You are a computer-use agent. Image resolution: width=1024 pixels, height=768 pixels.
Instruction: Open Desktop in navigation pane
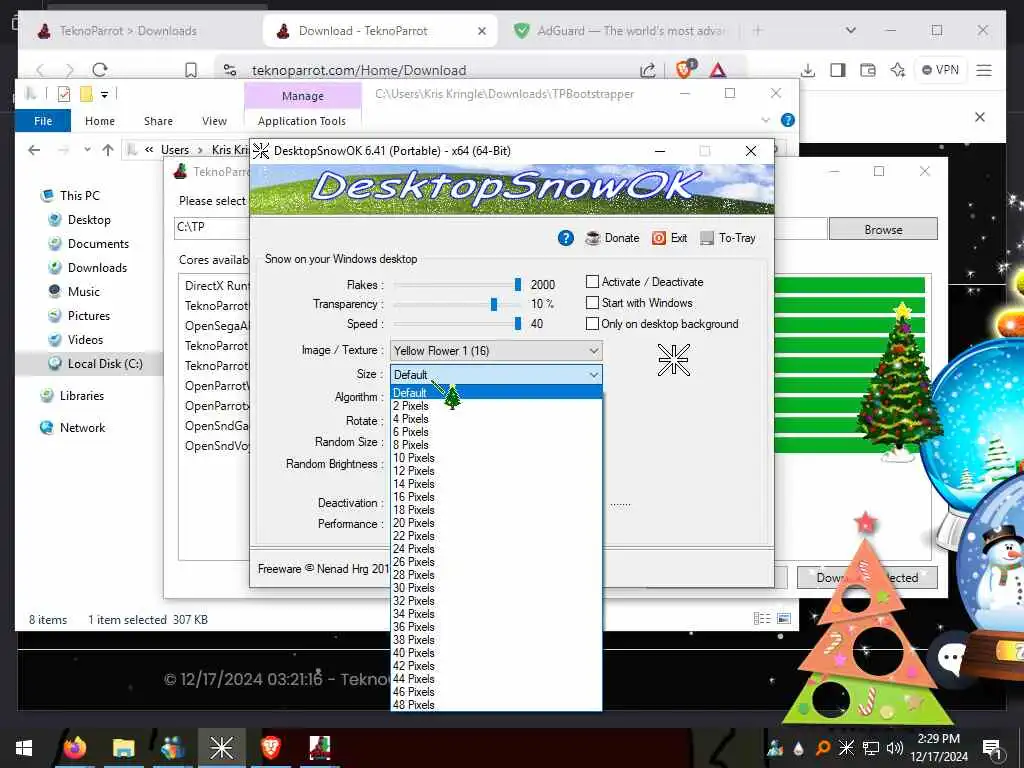point(89,219)
